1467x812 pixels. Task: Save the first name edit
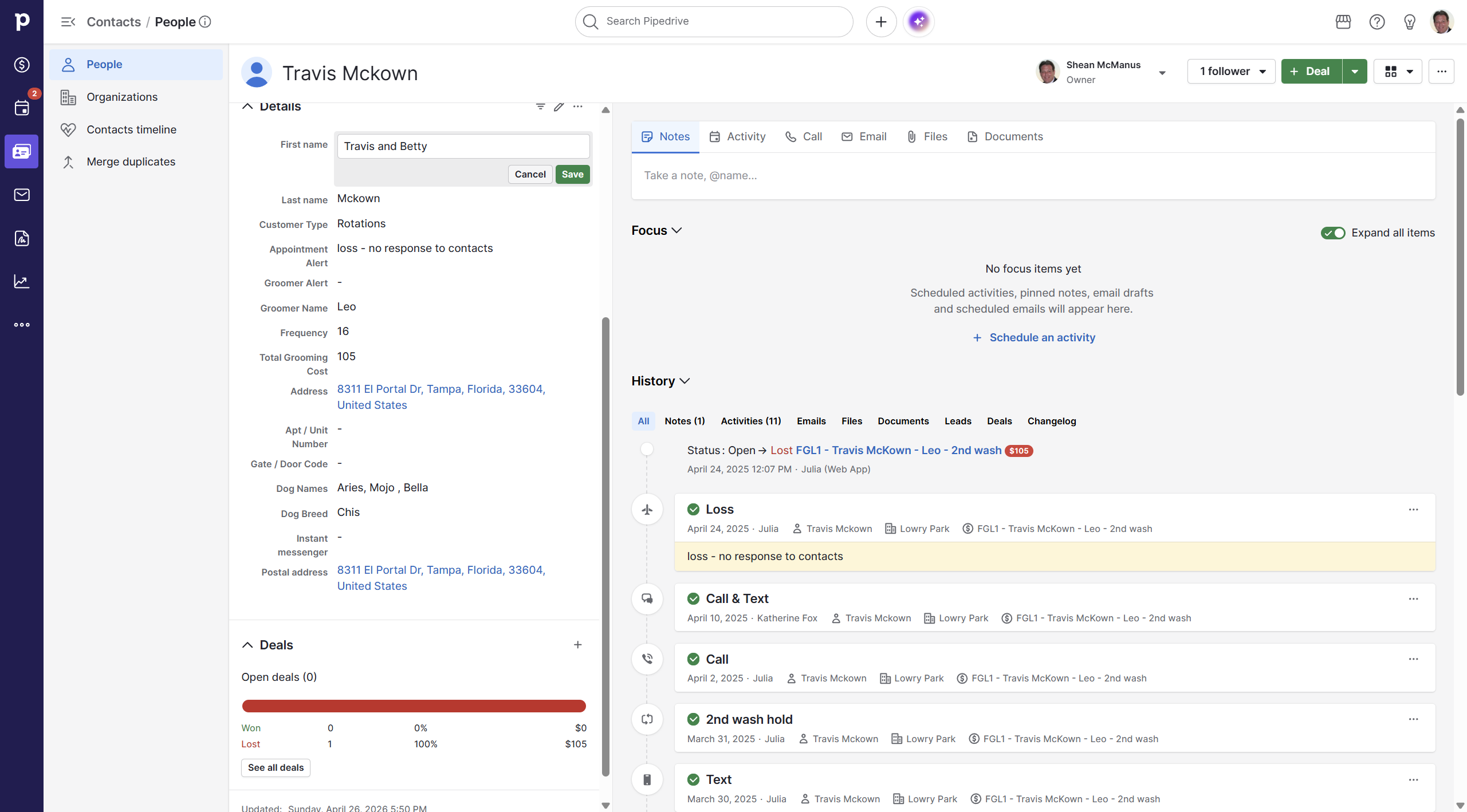(572, 174)
